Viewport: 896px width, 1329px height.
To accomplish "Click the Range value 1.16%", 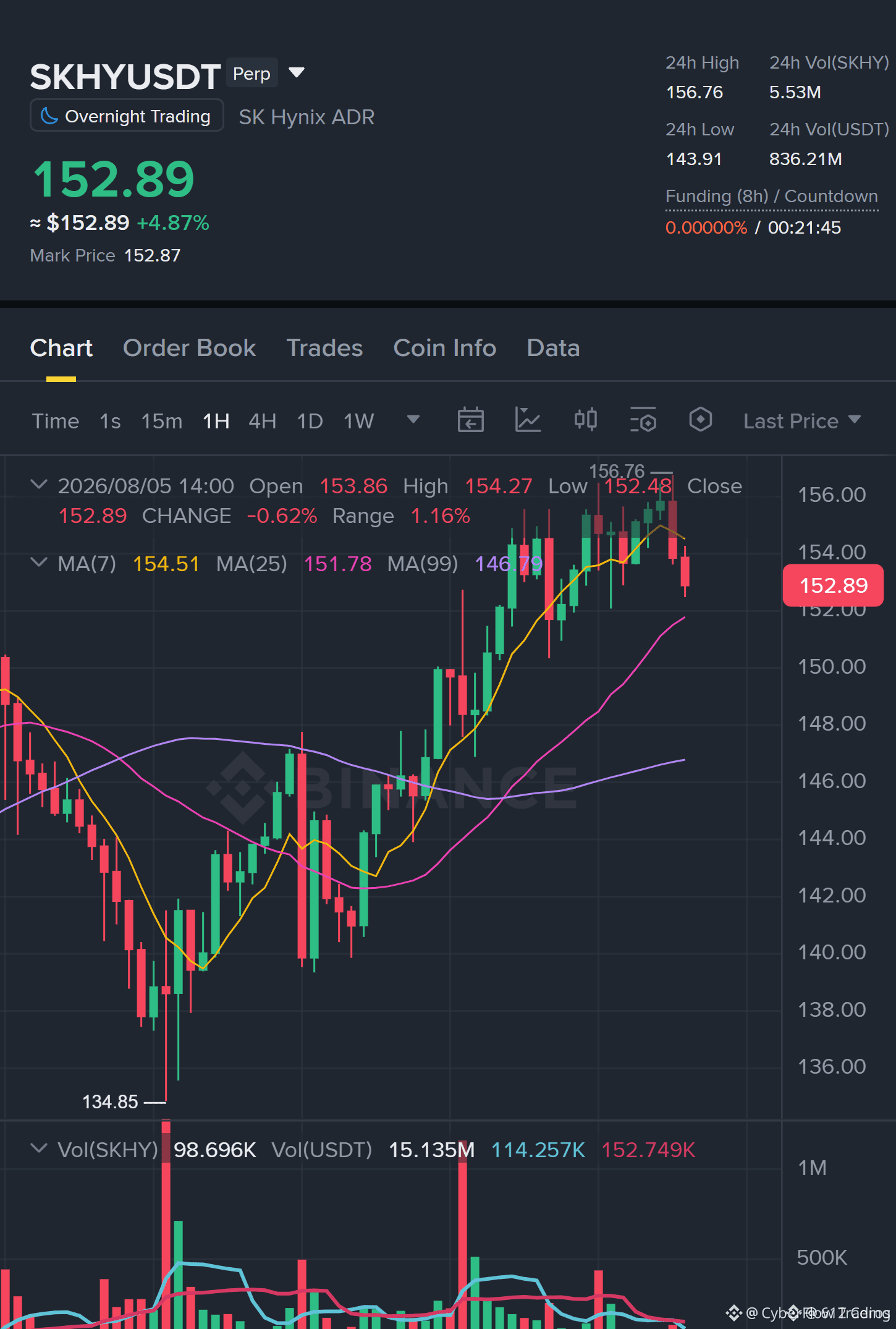I will point(441,516).
